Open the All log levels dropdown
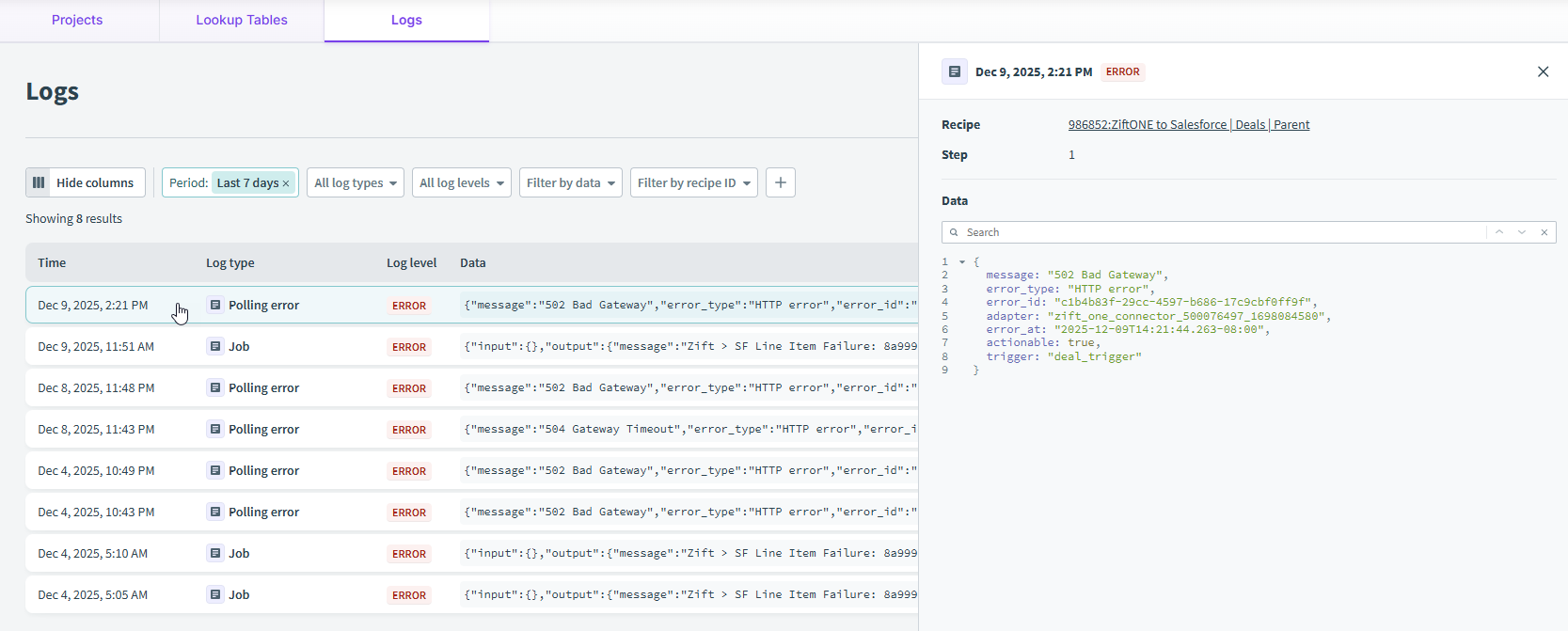The width and height of the screenshot is (1568, 631). tap(461, 182)
